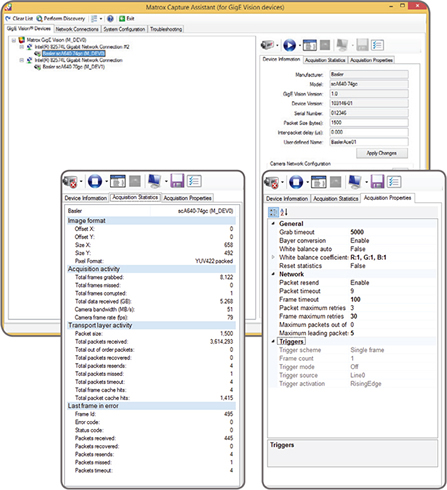
Task: Click the greyed save disk icon in main window
Action: click(x=362, y=45)
